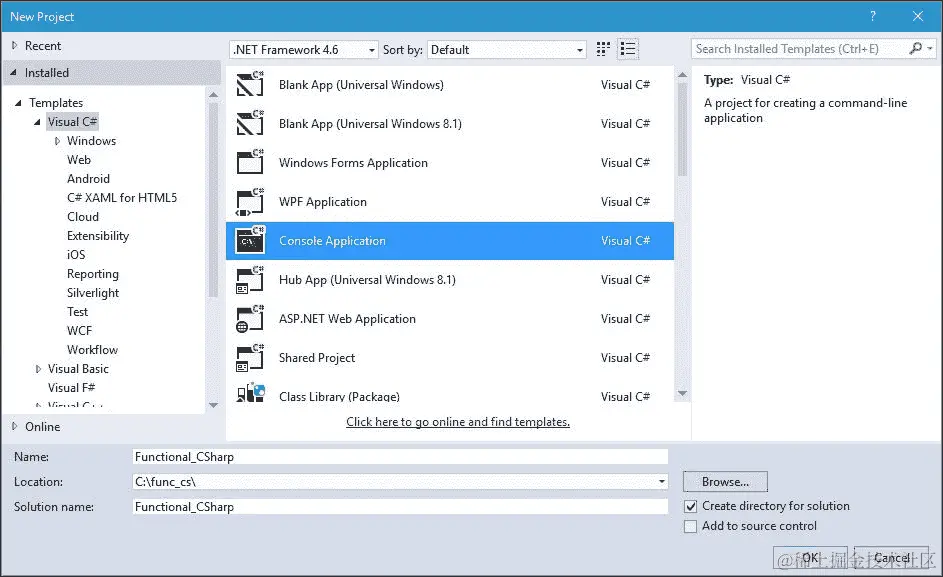The image size is (943, 577).
Task: Click the Hub App template icon
Action: 250,280
